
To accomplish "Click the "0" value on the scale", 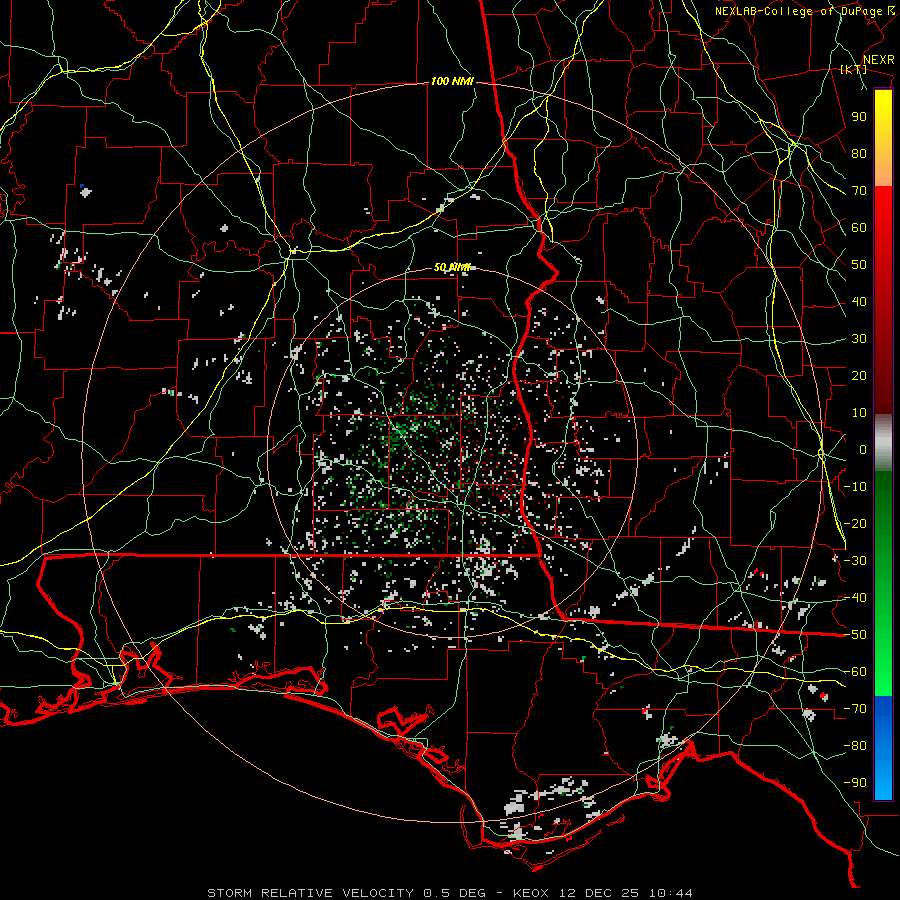I will pyautogui.click(x=863, y=449).
